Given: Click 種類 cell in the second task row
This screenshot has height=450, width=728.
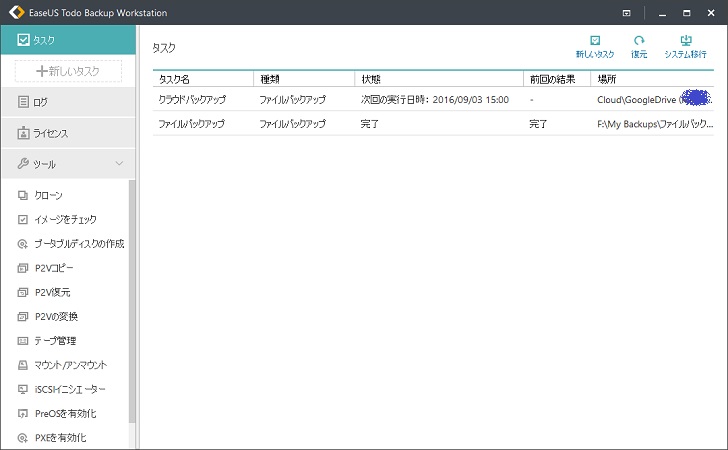Looking at the screenshot, I should [x=292, y=124].
